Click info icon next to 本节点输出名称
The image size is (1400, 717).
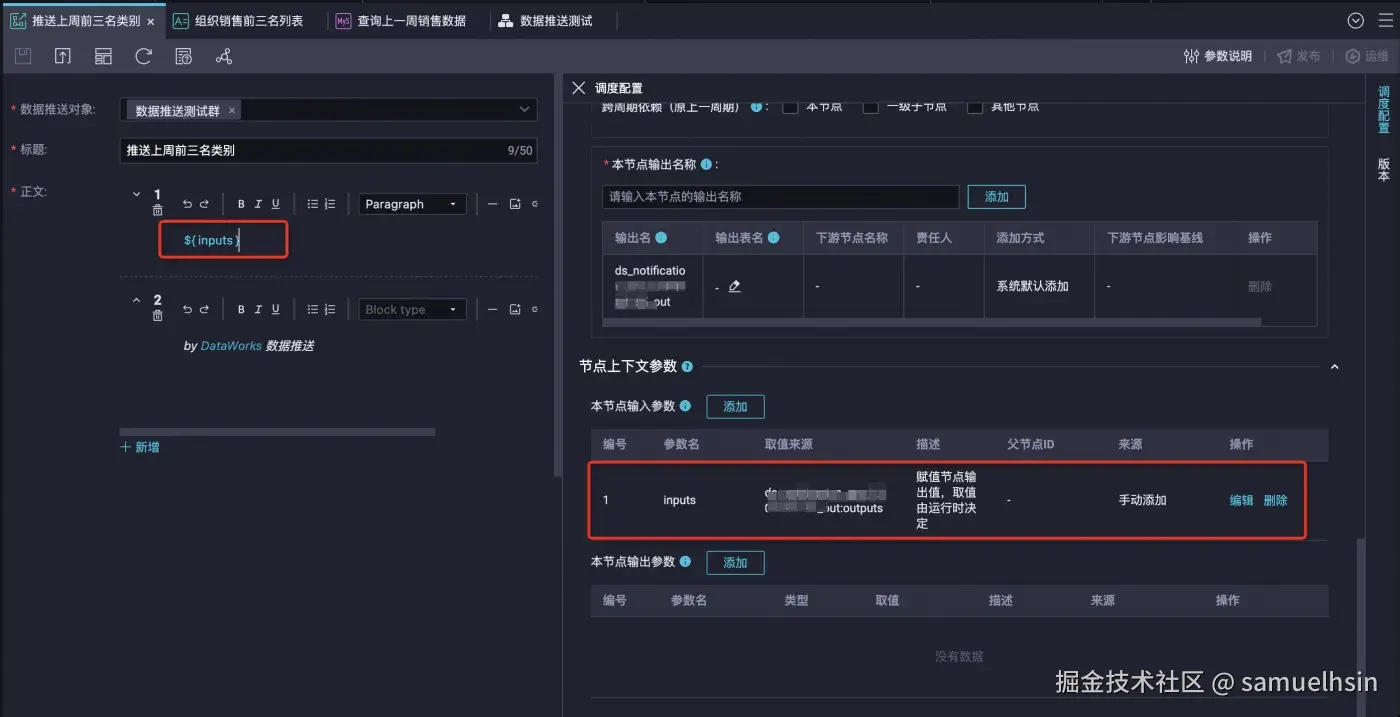click(706, 164)
